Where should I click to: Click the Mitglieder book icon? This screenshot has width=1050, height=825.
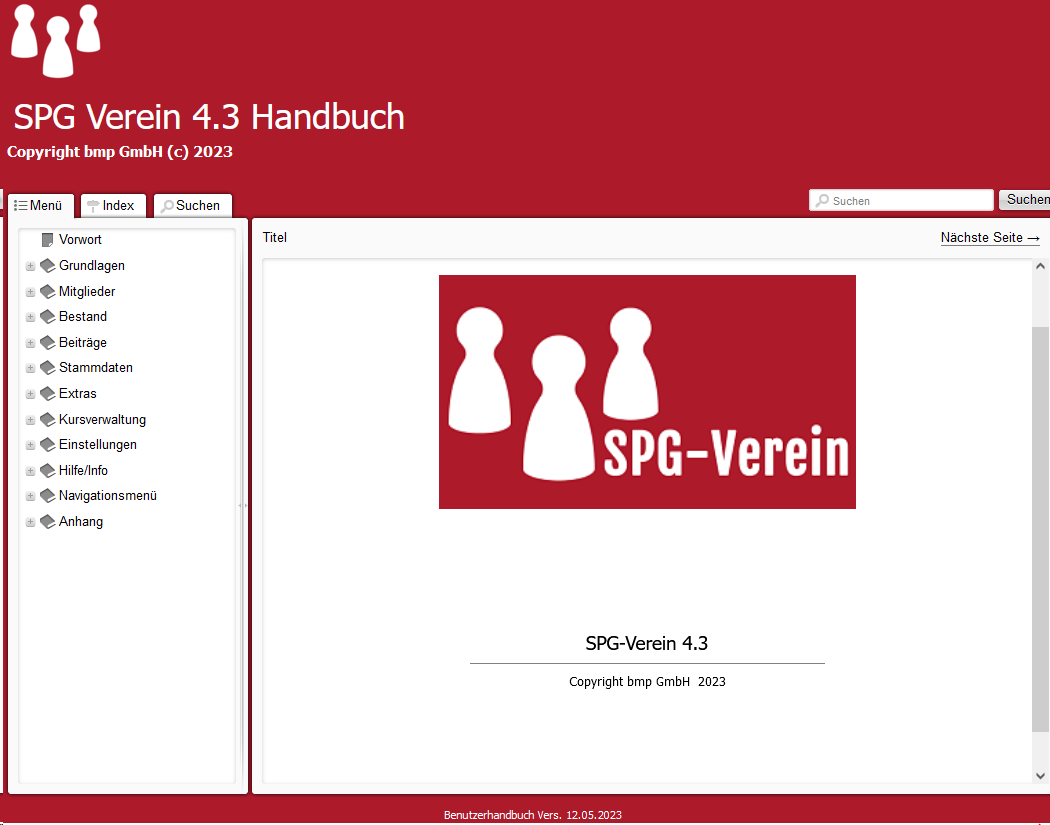point(47,292)
